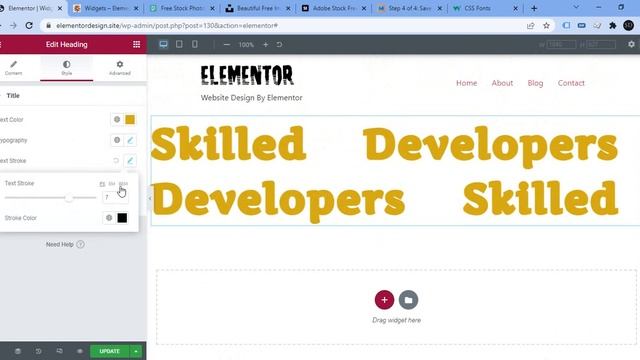Switch to the Advanced tab
Viewport: 640px width, 360px height.
(x=120, y=68)
